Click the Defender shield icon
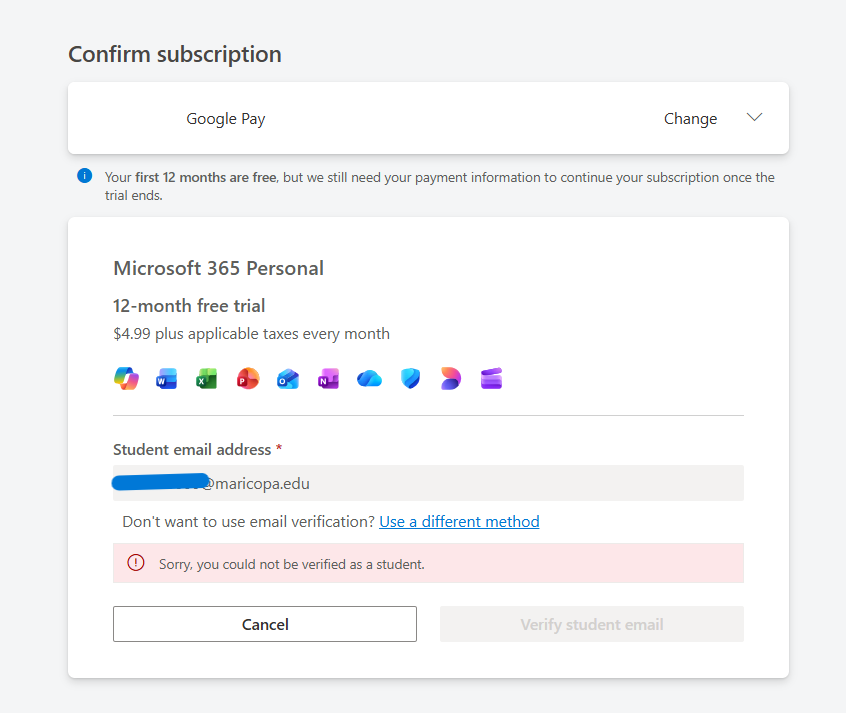 410,379
